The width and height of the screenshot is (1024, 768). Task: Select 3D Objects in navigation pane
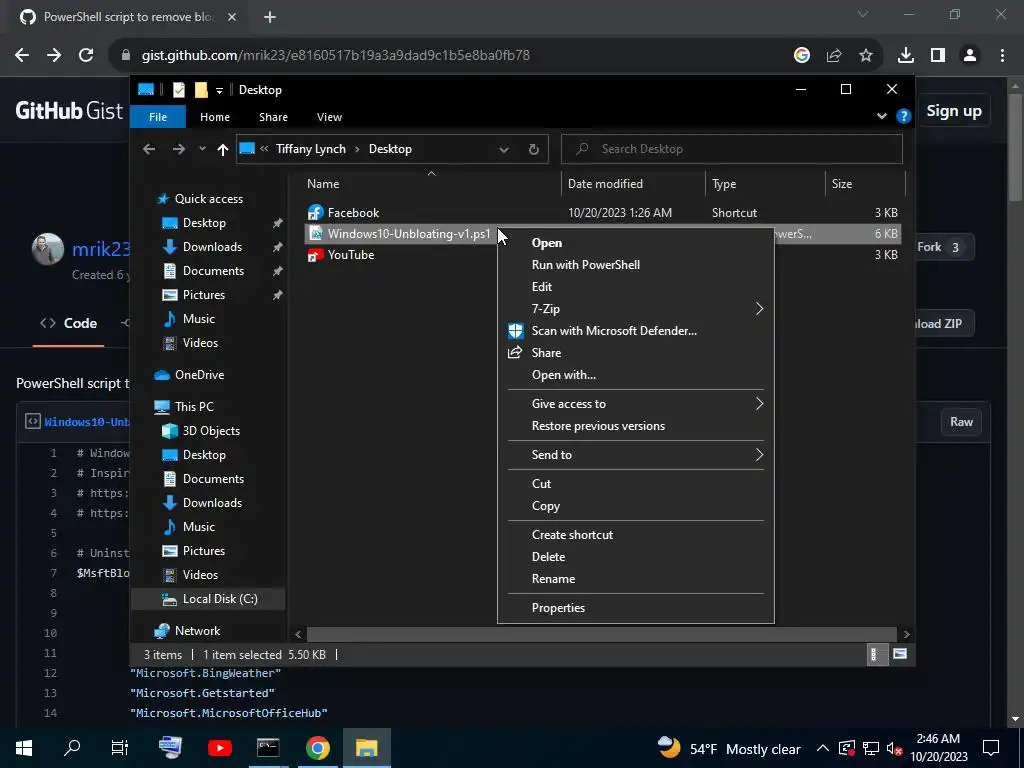click(211, 430)
